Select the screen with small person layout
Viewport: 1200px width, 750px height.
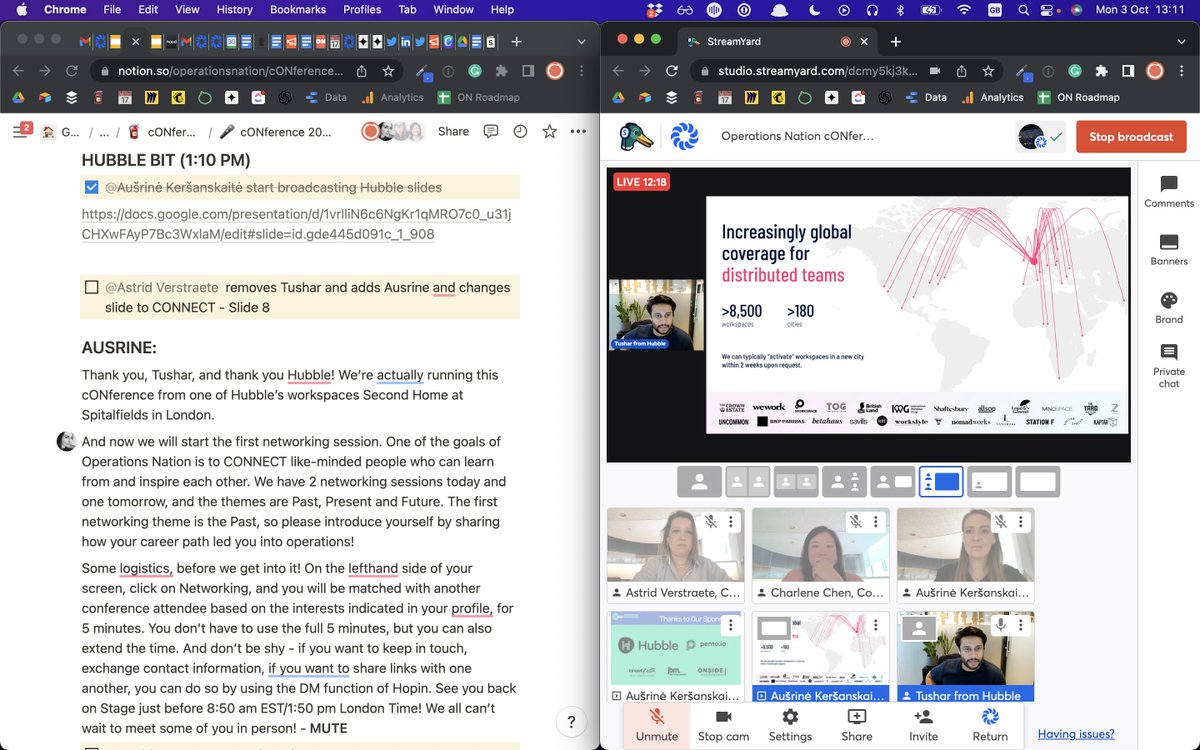point(989,482)
